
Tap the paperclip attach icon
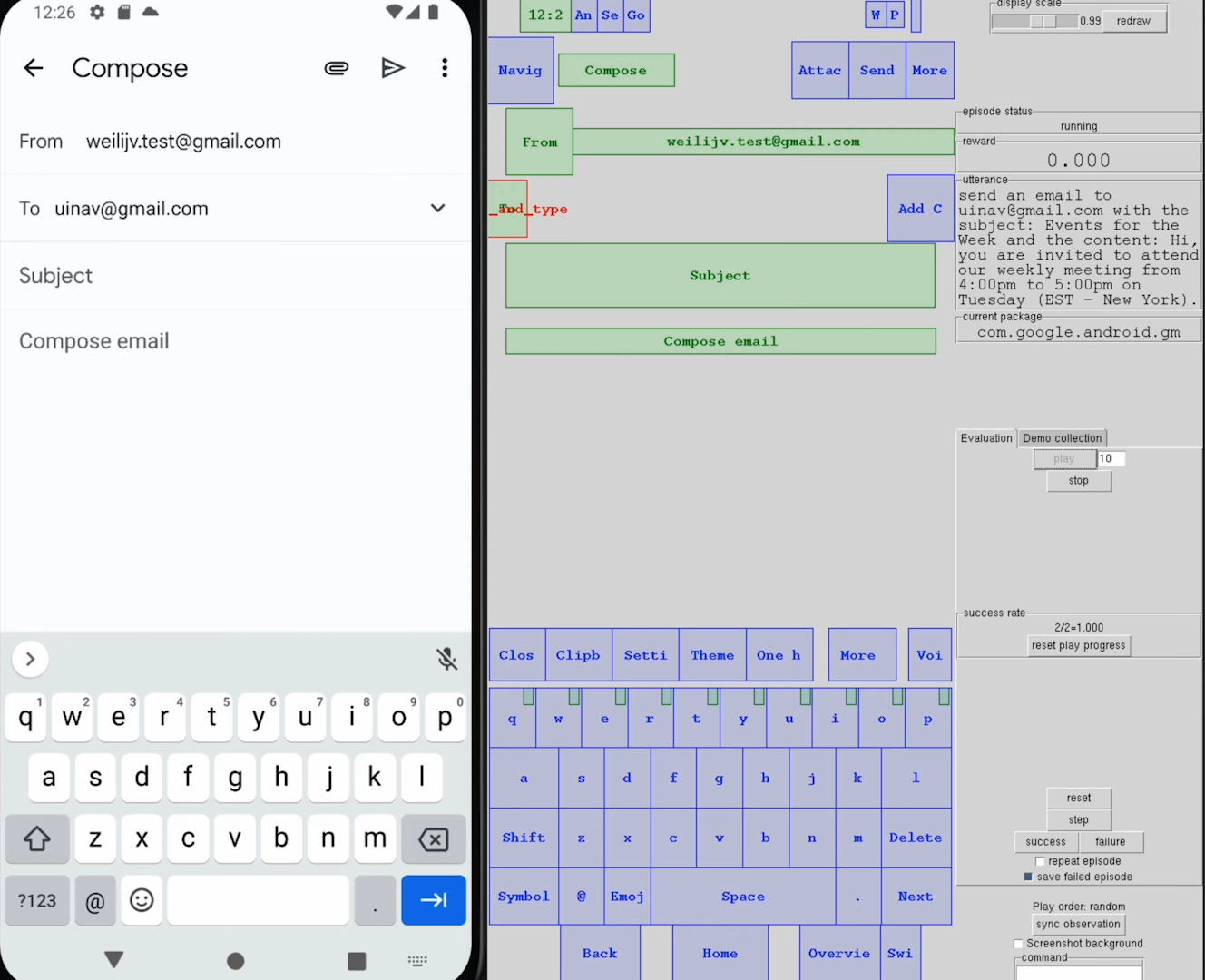click(x=337, y=68)
